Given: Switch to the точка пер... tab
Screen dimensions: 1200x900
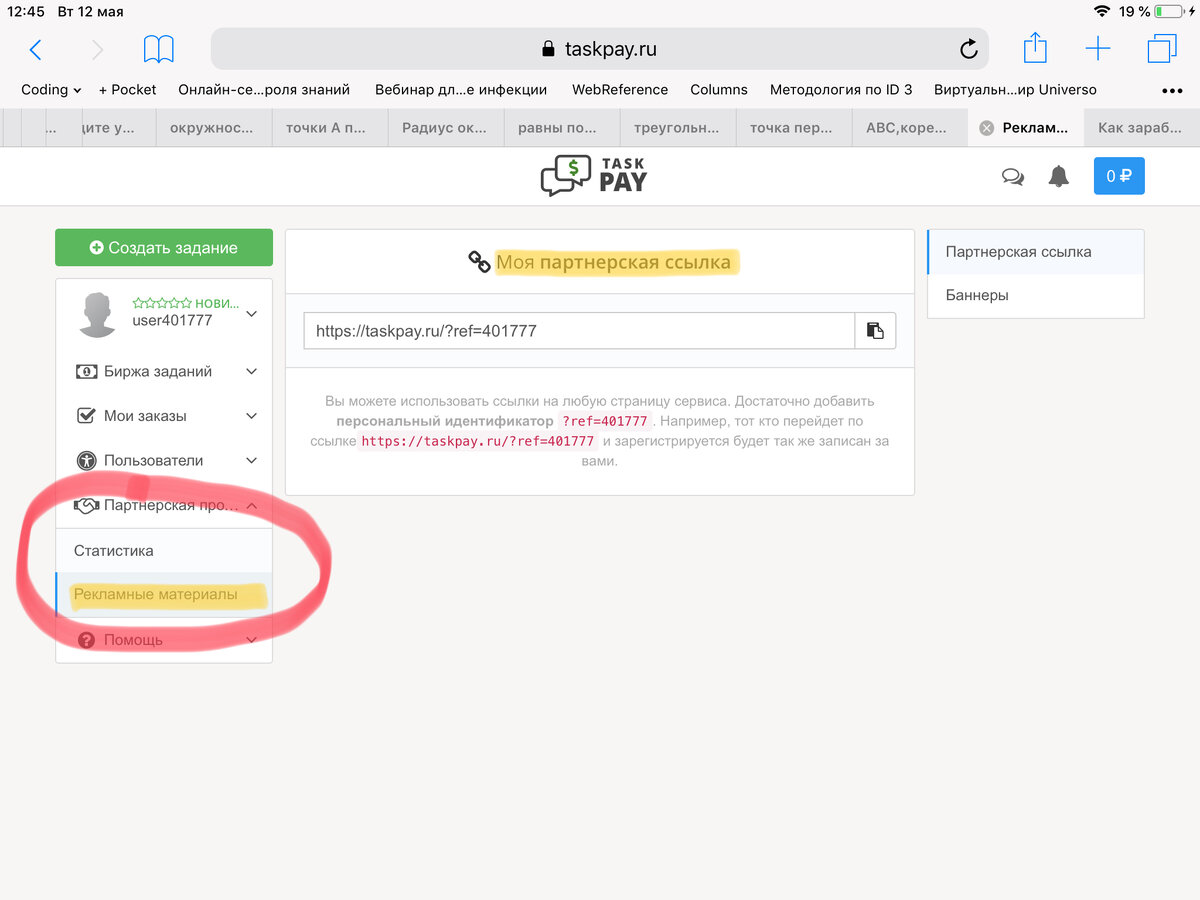Looking at the screenshot, I should tap(793, 128).
